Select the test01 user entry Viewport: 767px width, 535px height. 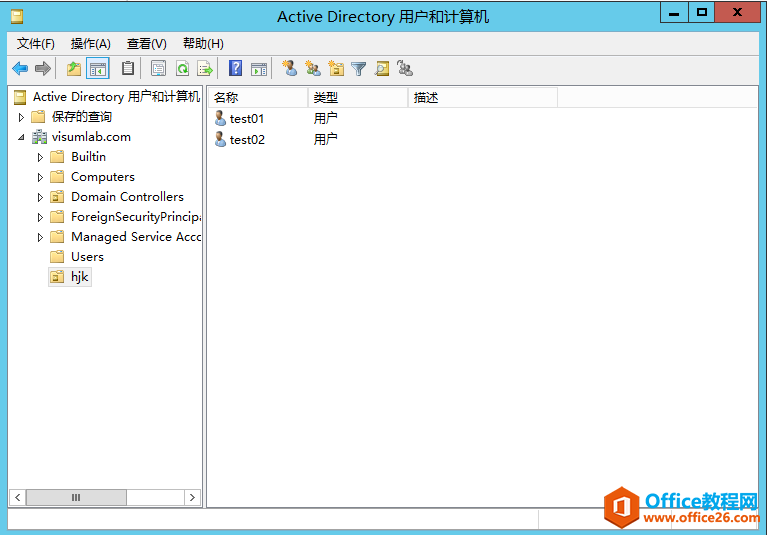[x=247, y=118]
